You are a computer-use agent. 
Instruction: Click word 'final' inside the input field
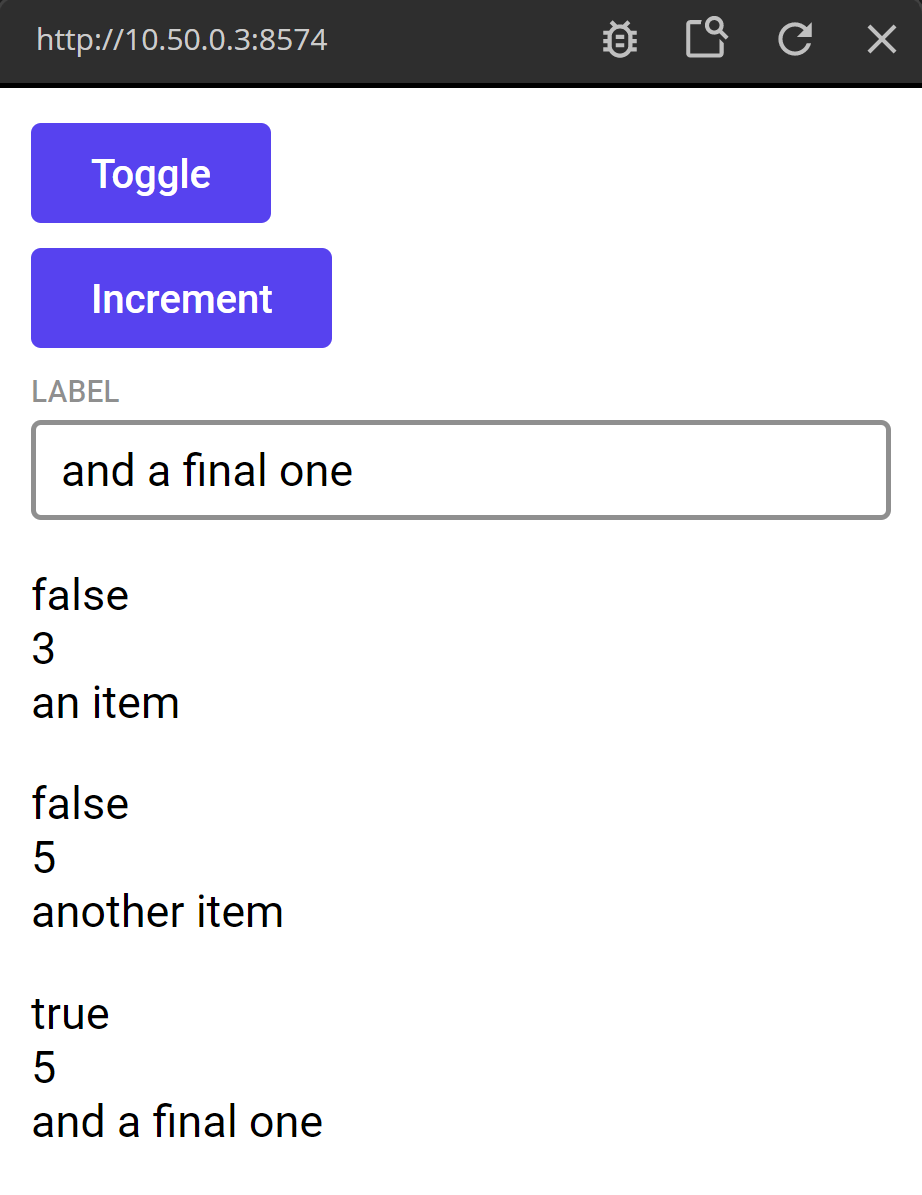click(223, 471)
